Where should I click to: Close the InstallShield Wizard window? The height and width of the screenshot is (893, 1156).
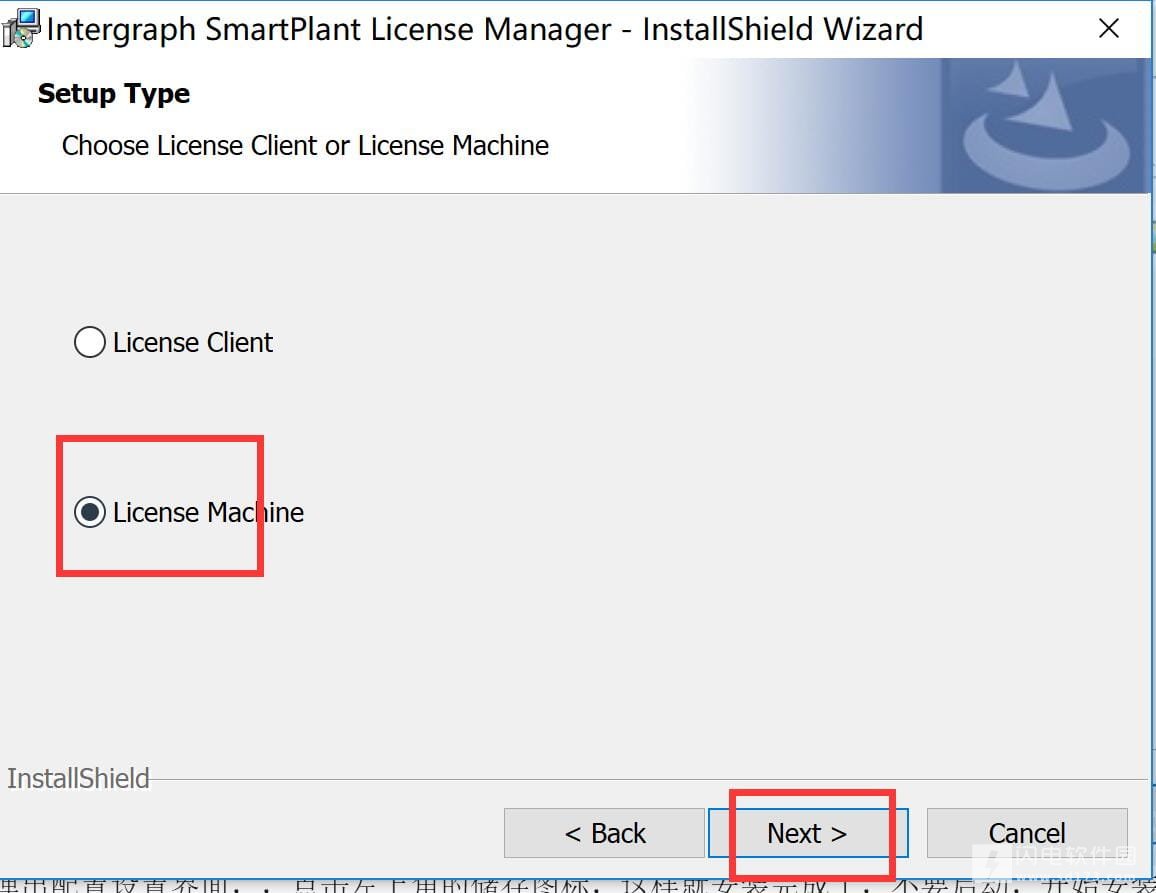tap(1108, 29)
